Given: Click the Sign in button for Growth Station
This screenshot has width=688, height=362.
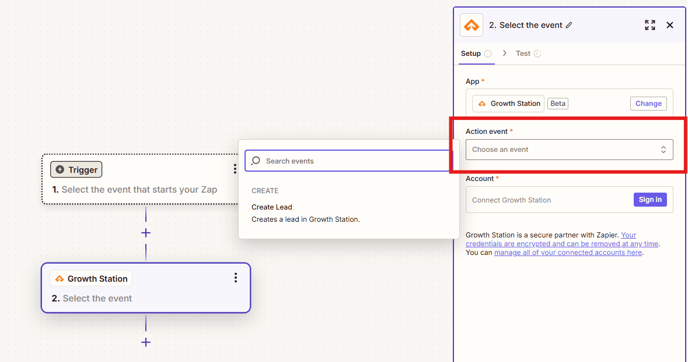Looking at the screenshot, I should point(650,200).
